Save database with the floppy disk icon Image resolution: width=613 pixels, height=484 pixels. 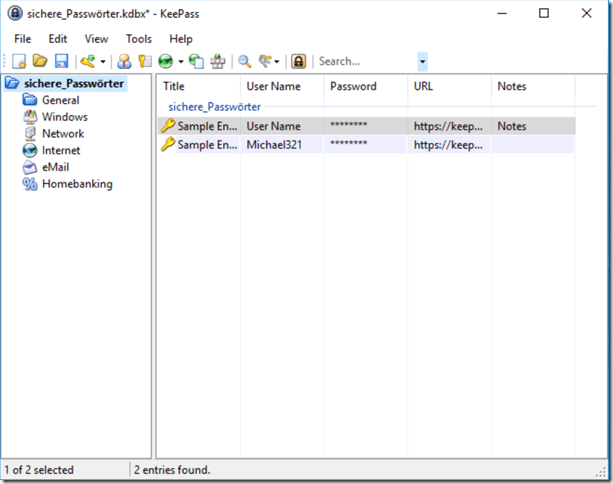pos(61,61)
